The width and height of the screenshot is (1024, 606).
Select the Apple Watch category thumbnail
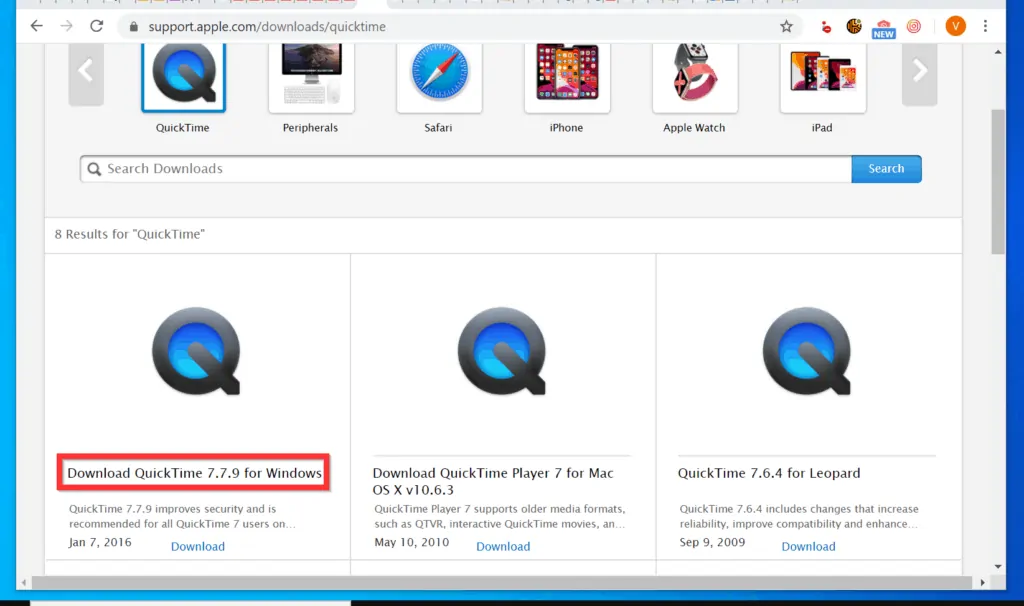point(696,76)
